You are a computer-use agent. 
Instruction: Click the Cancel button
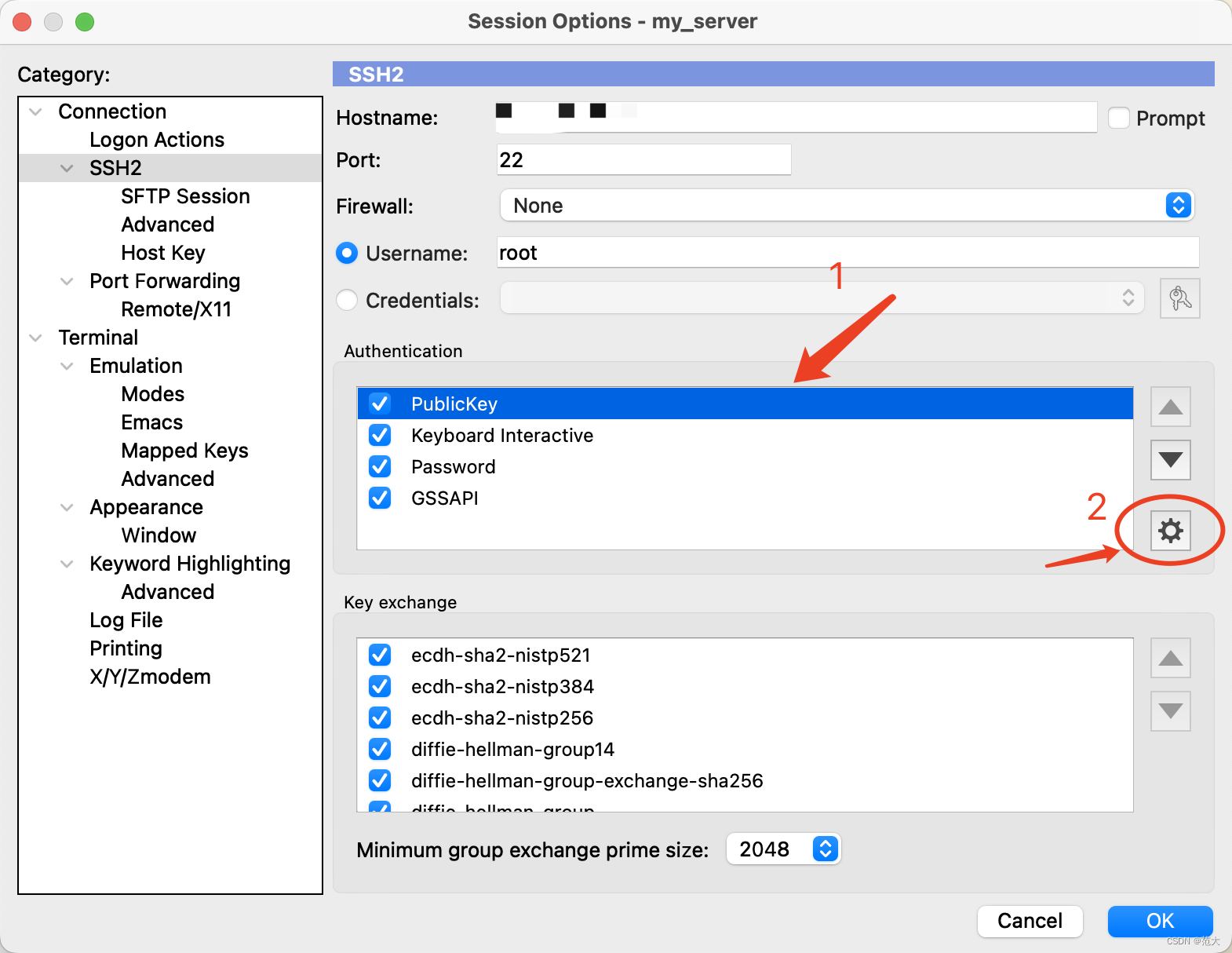(1030, 921)
